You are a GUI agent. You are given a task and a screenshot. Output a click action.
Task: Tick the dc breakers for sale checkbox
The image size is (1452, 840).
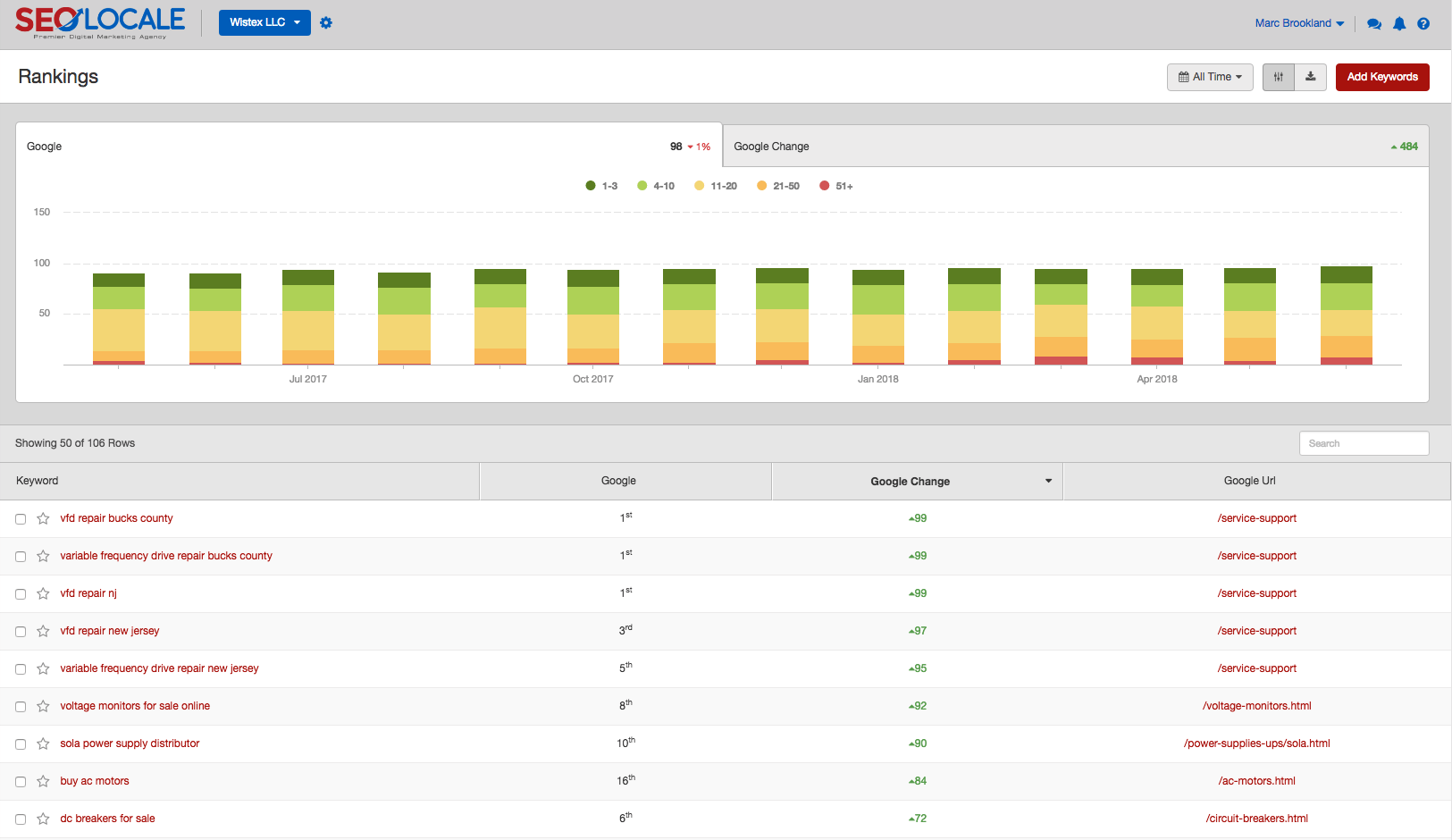click(21, 819)
